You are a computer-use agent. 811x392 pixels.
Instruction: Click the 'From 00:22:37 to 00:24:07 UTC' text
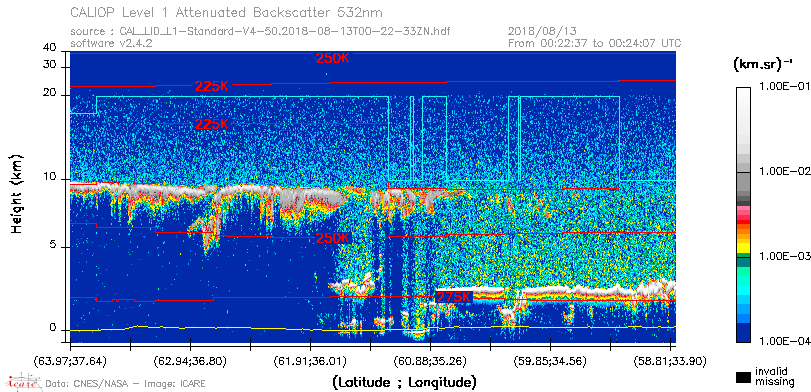[x=594, y=43]
